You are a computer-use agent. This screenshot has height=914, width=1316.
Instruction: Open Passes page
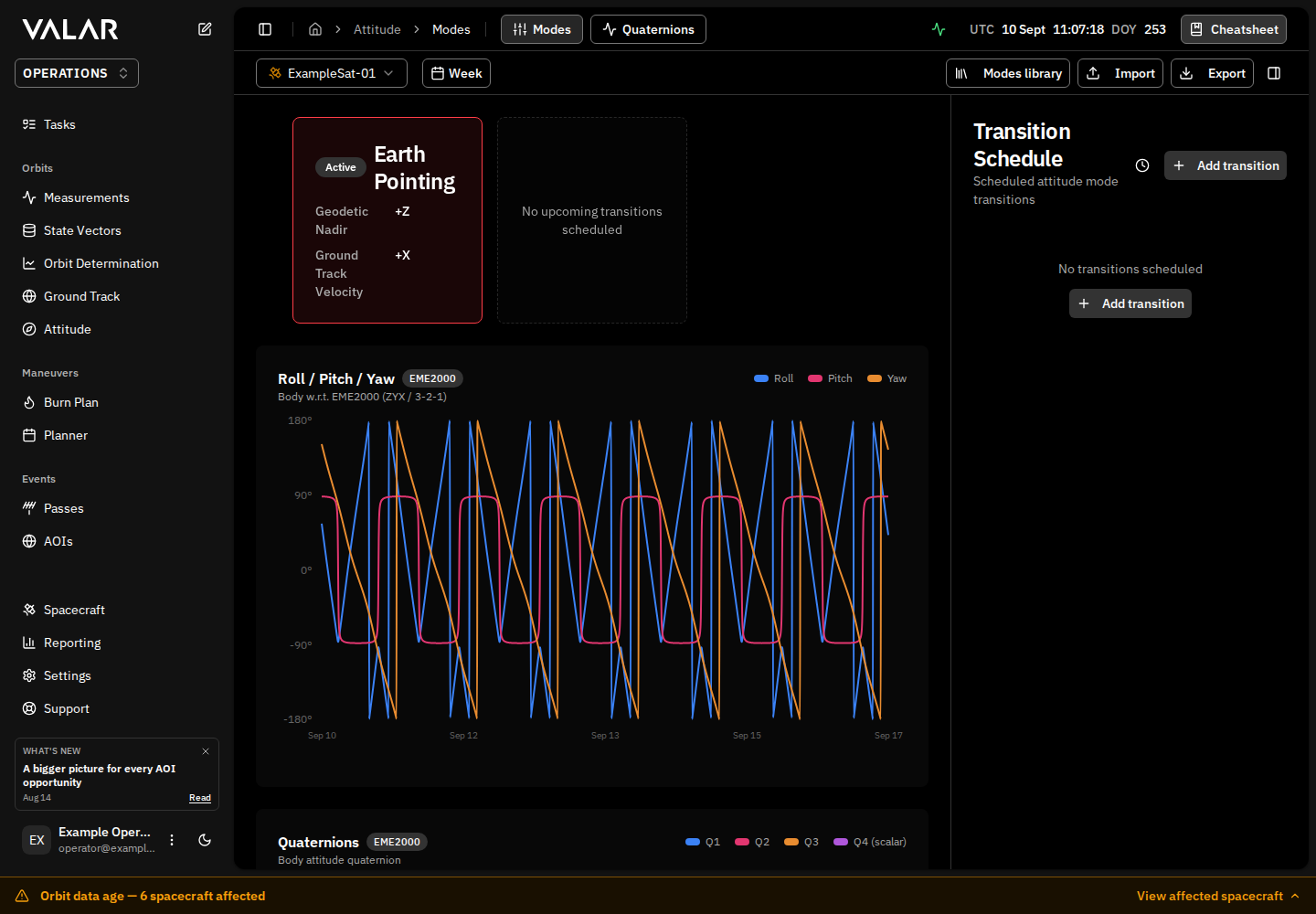[x=117, y=508]
